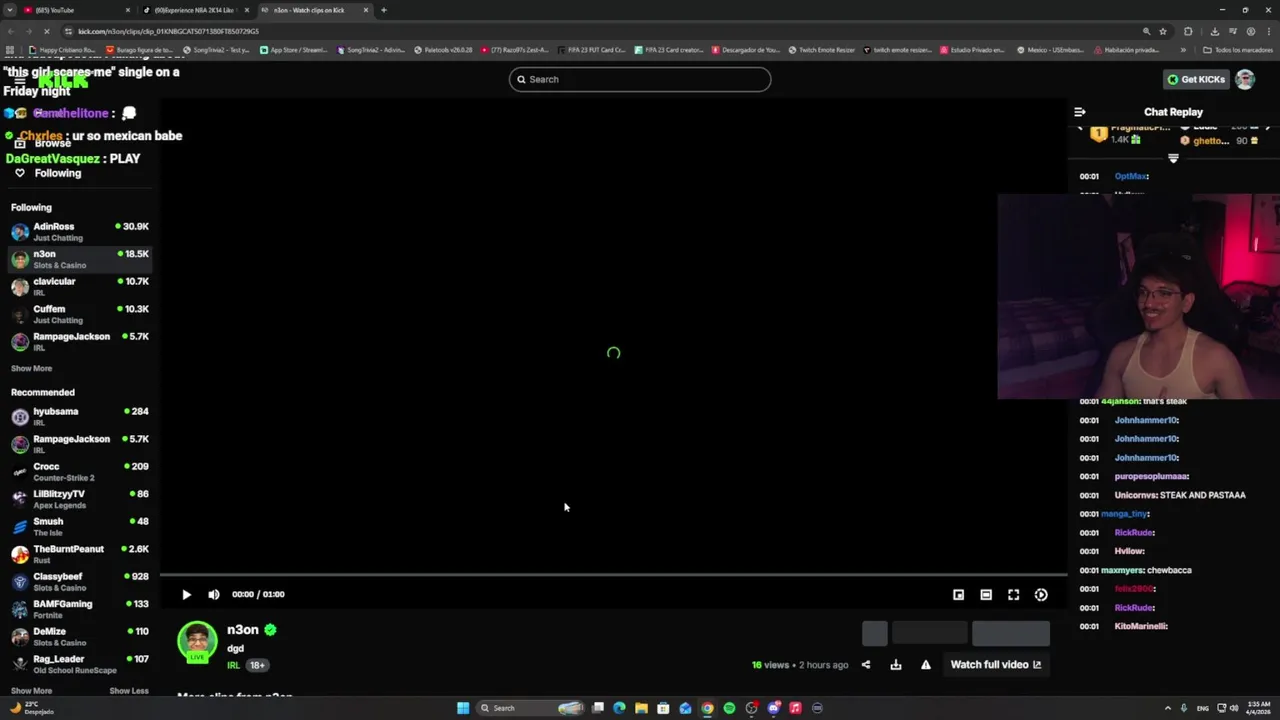Open playback speed settings icon

click(x=1041, y=594)
